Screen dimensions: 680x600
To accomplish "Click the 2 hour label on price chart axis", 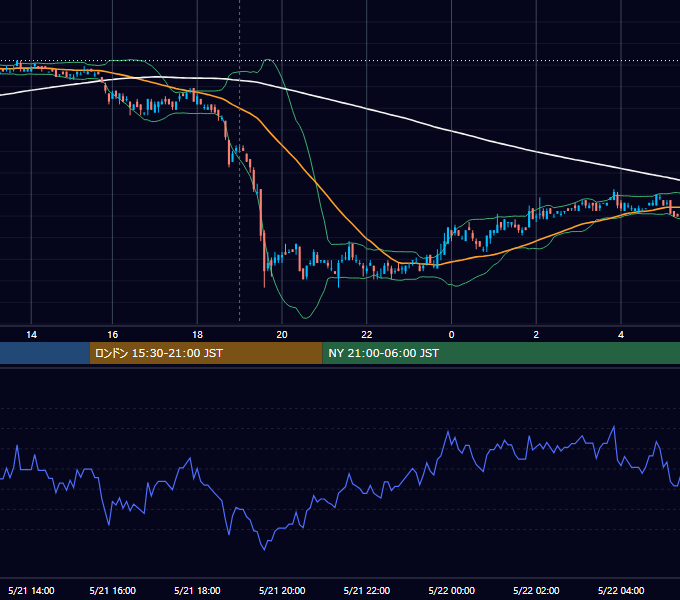I will [536, 335].
